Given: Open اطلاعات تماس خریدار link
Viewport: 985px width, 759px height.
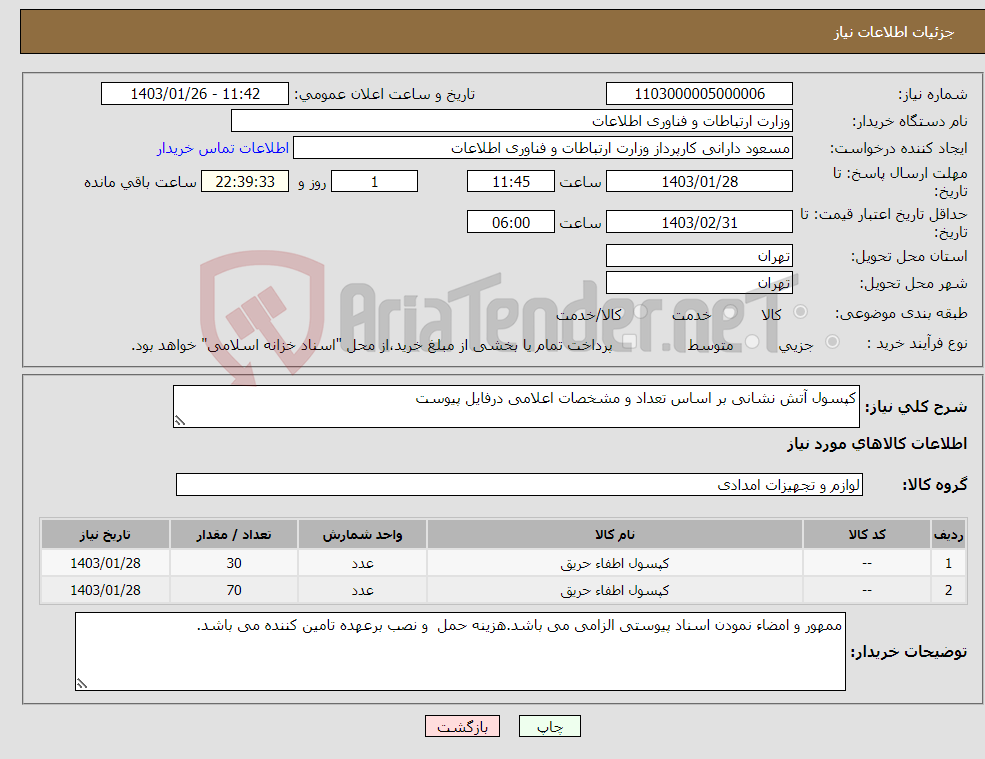Looking at the screenshot, I should click(223, 148).
